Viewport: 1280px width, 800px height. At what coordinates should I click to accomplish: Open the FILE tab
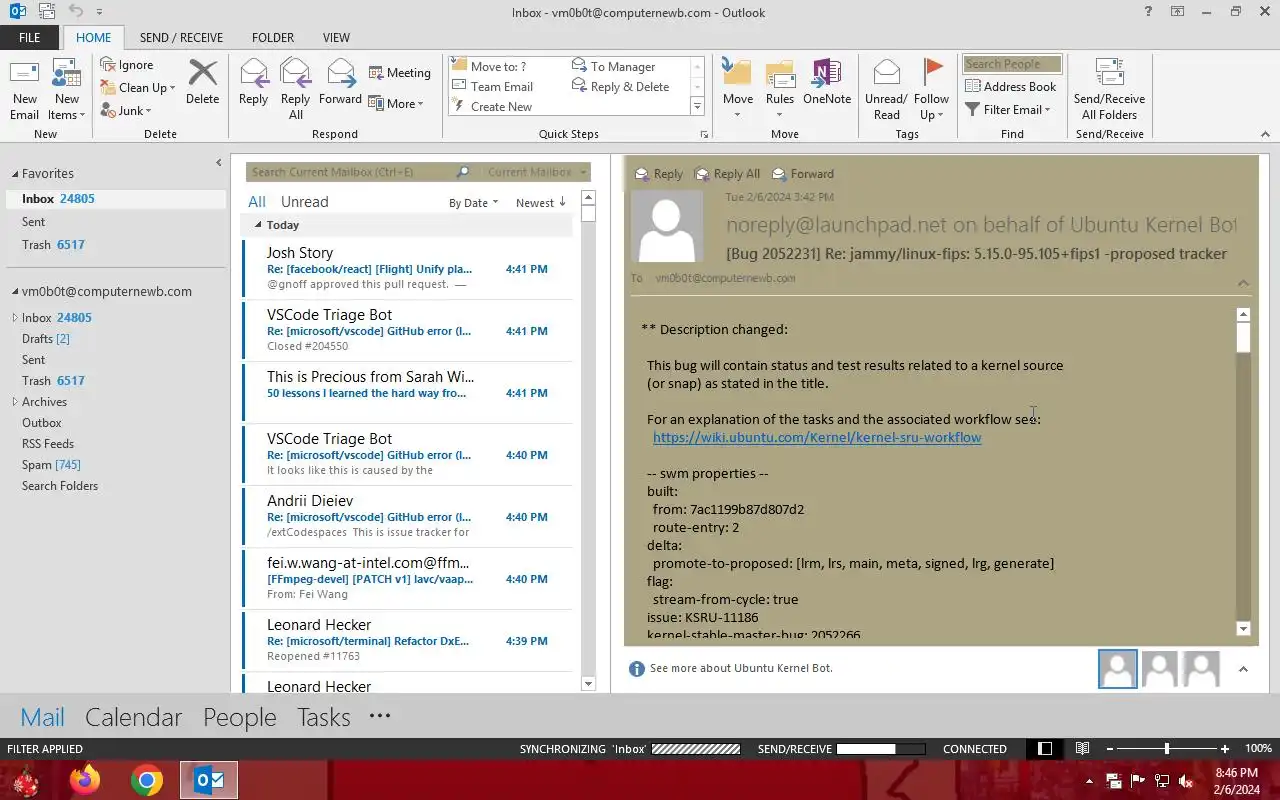click(x=29, y=38)
